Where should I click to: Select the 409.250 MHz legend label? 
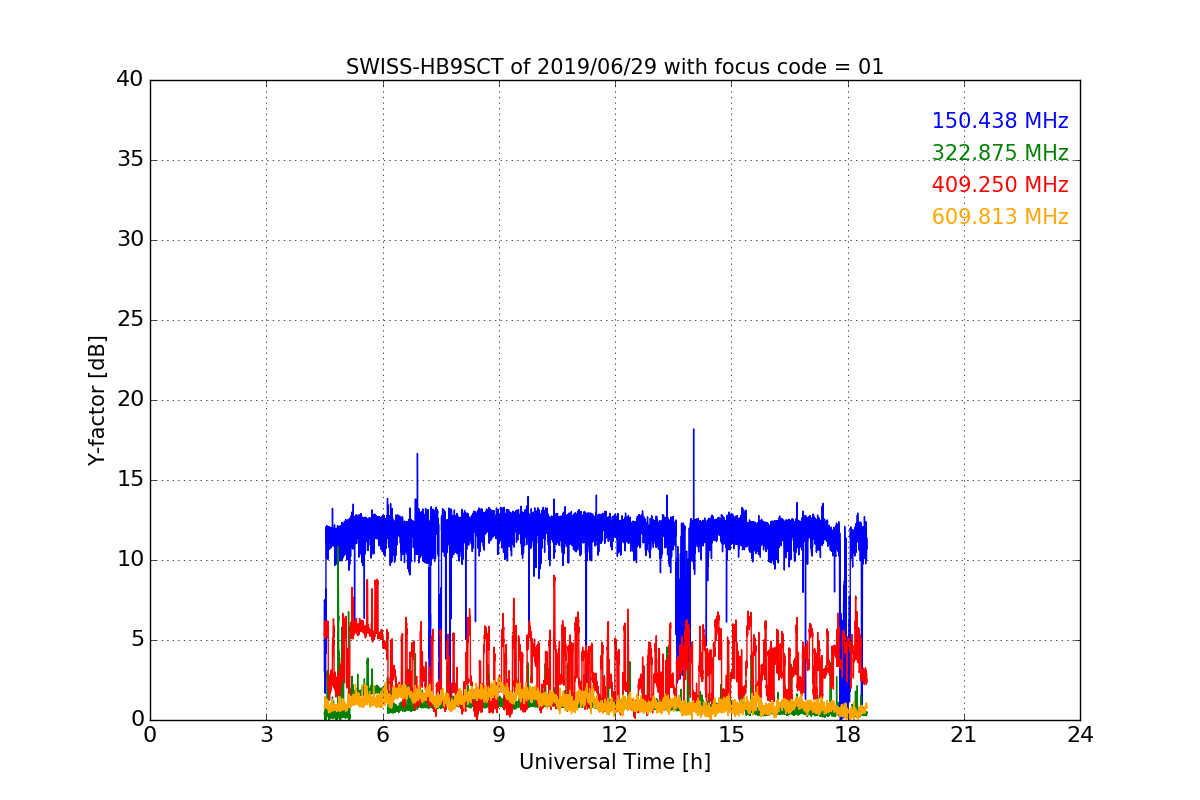coord(1000,185)
